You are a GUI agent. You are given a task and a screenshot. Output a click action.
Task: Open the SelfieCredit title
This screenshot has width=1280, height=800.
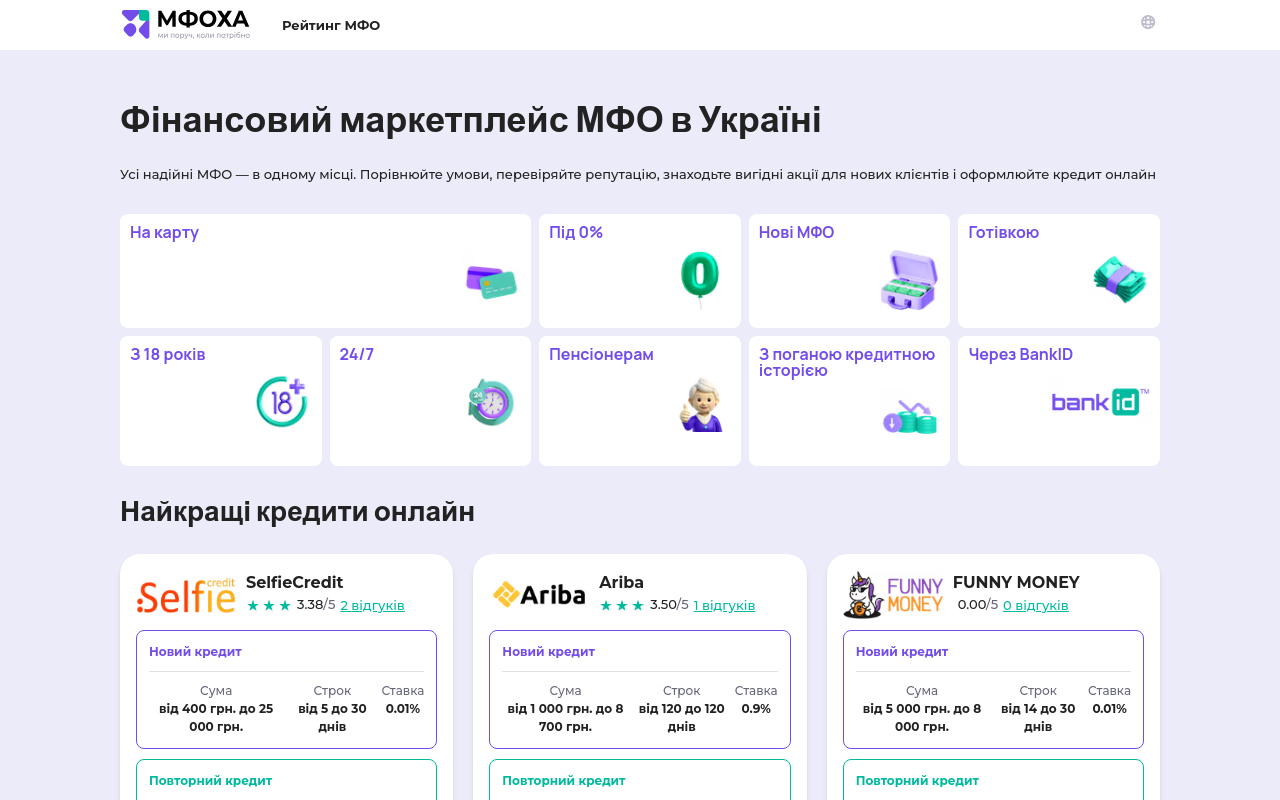click(294, 582)
